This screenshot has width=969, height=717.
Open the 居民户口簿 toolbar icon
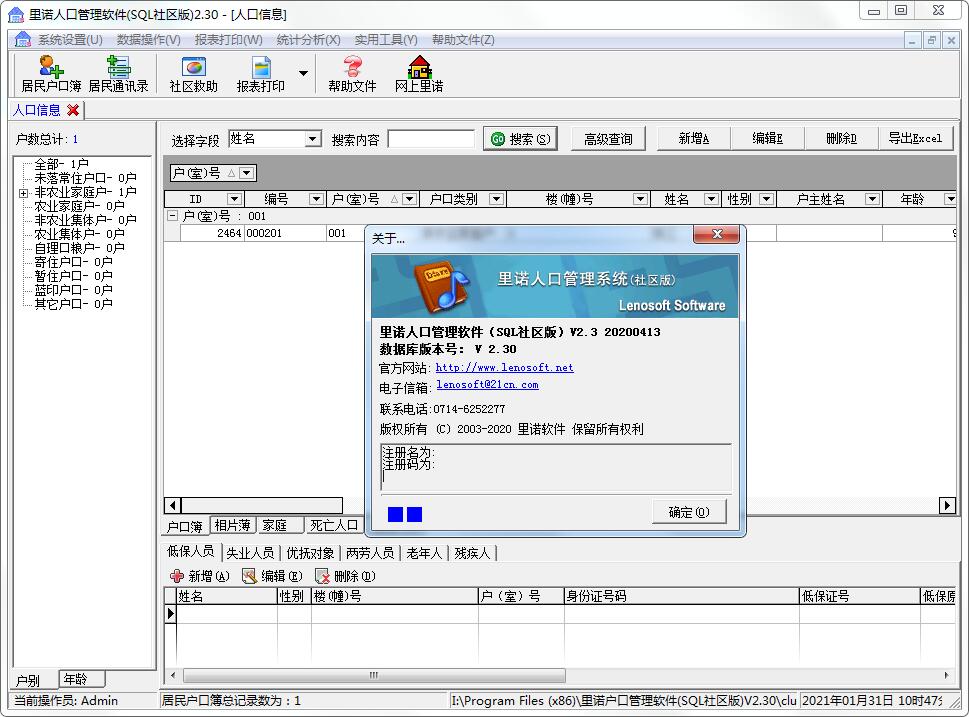51,74
